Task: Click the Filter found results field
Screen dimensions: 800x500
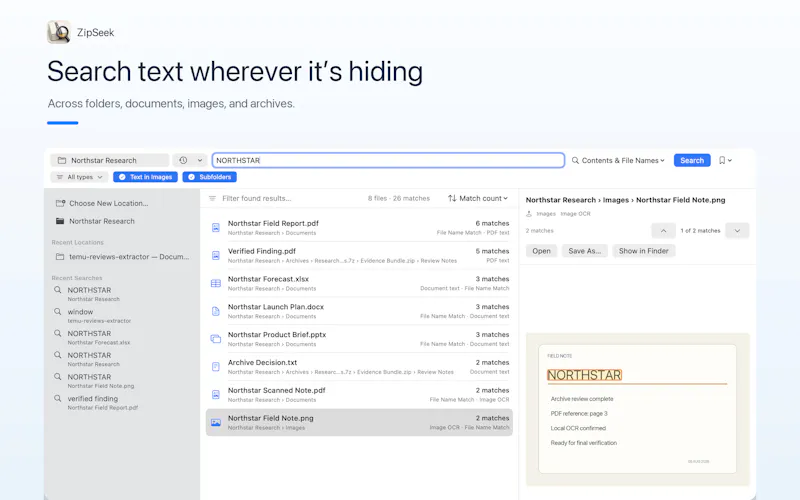Action: pyautogui.click(x=257, y=198)
